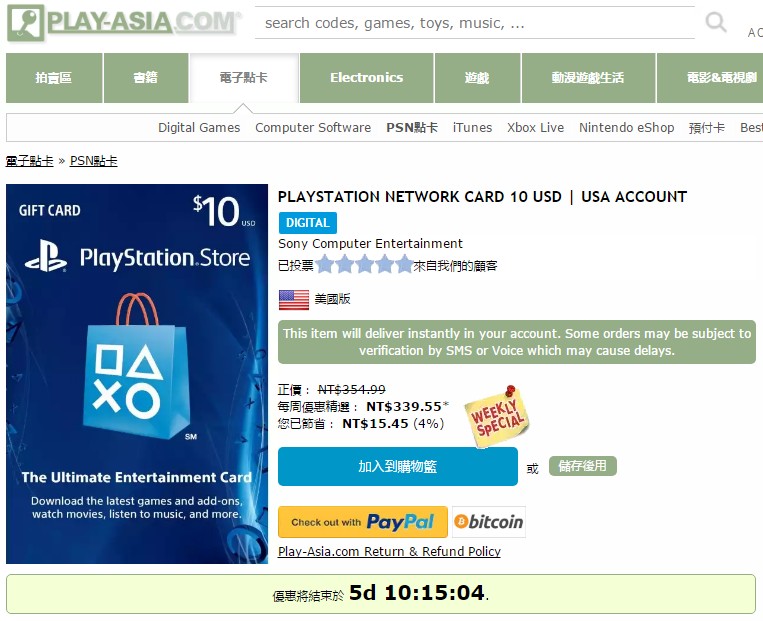Open the Electronics tab
The width and height of the screenshot is (763, 621).
tap(366, 78)
